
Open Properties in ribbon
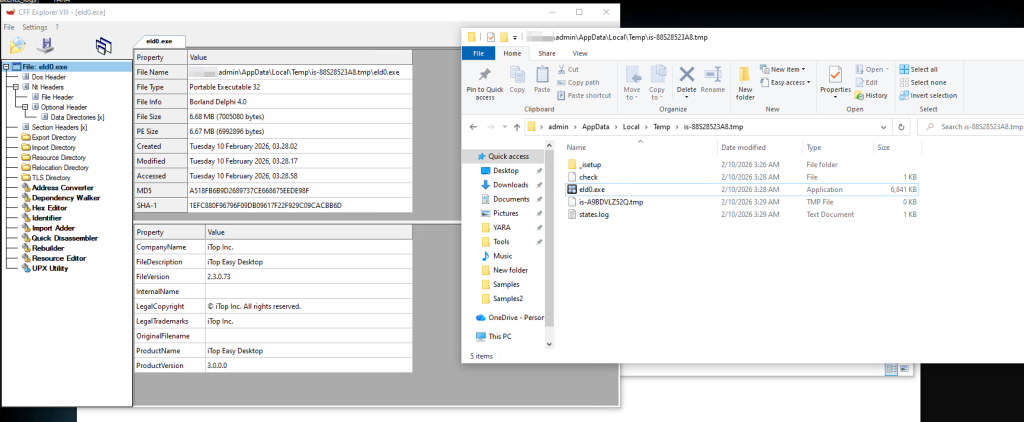click(835, 80)
